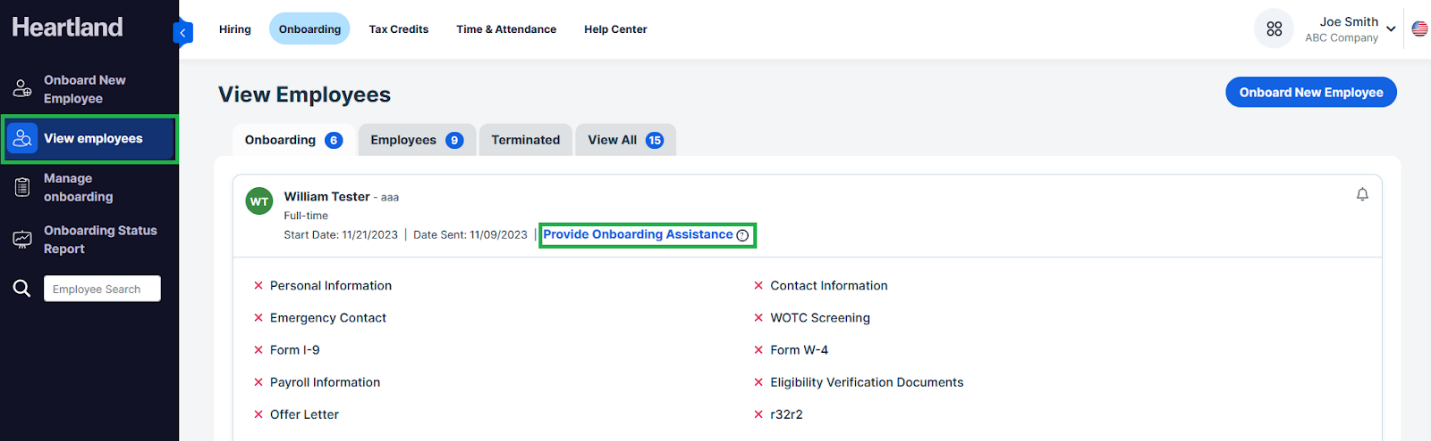Click the View employees sidebar icon
1431x441 pixels.
click(22, 139)
